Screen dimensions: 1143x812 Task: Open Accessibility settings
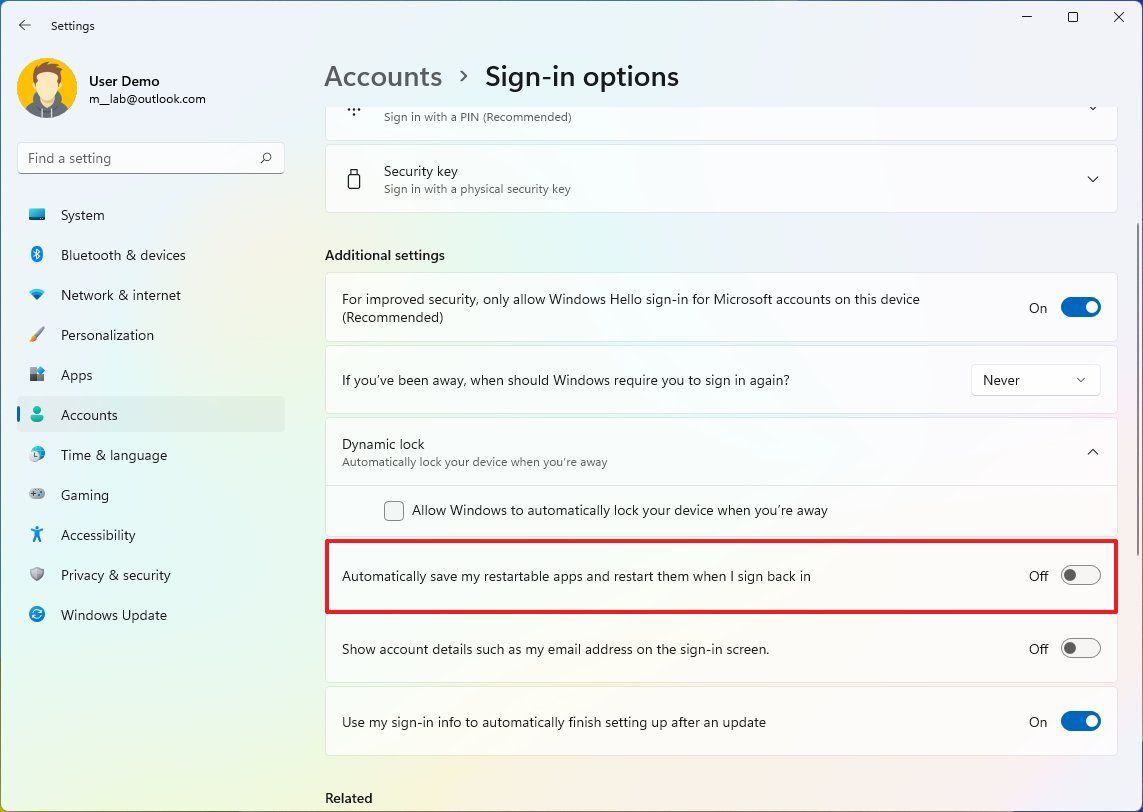tap(97, 535)
